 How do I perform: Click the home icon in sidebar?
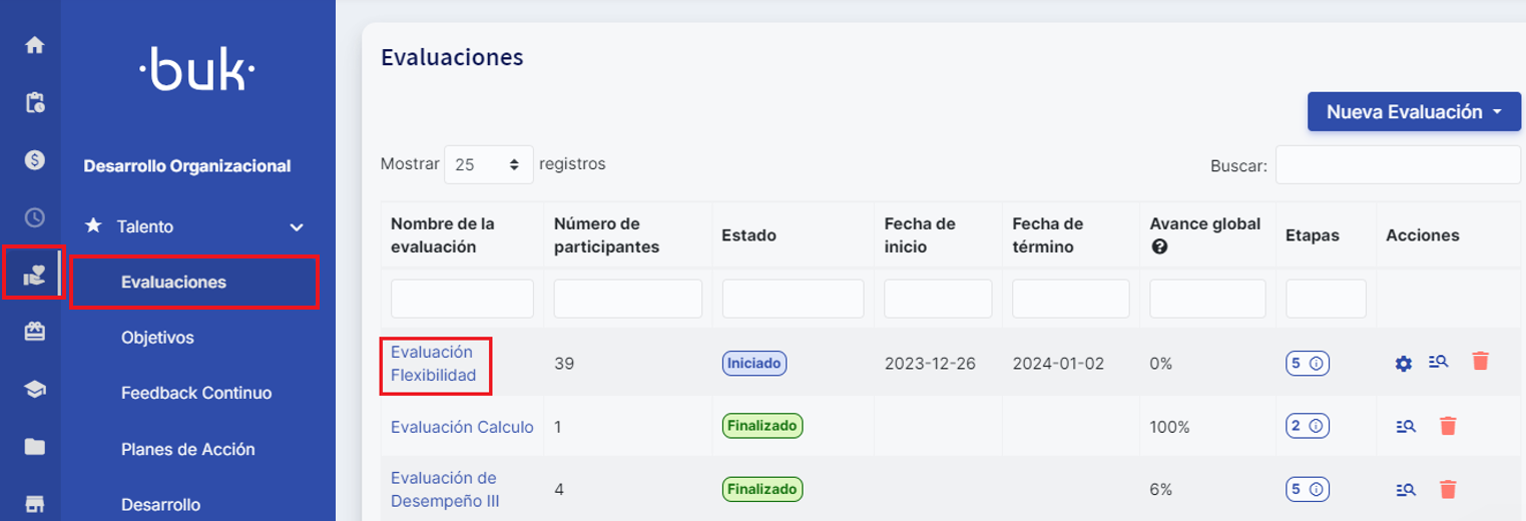pyautogui.click(x=35, y=45)
